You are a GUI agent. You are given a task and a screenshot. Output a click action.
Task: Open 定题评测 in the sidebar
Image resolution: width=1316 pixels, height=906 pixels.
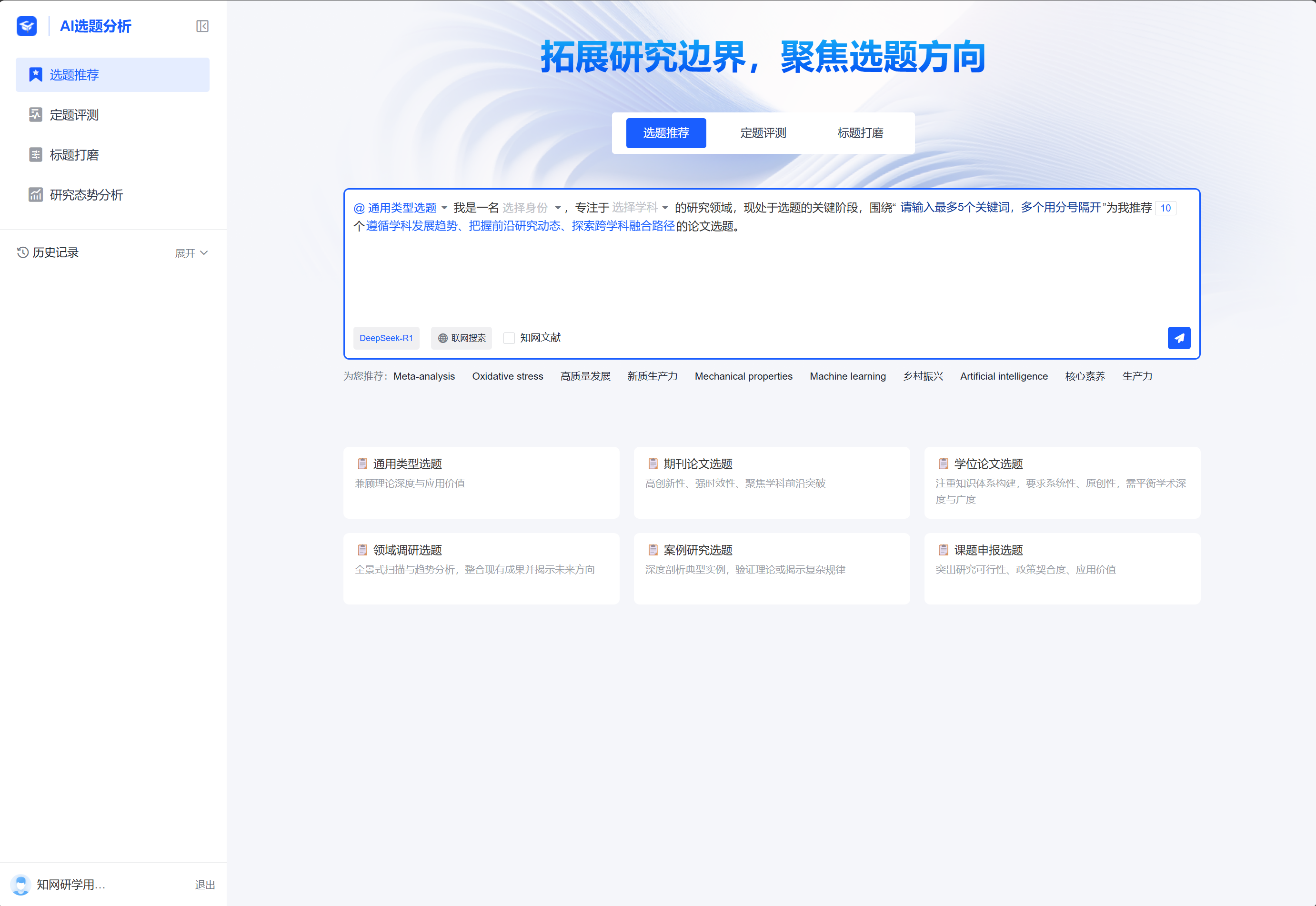112,115
